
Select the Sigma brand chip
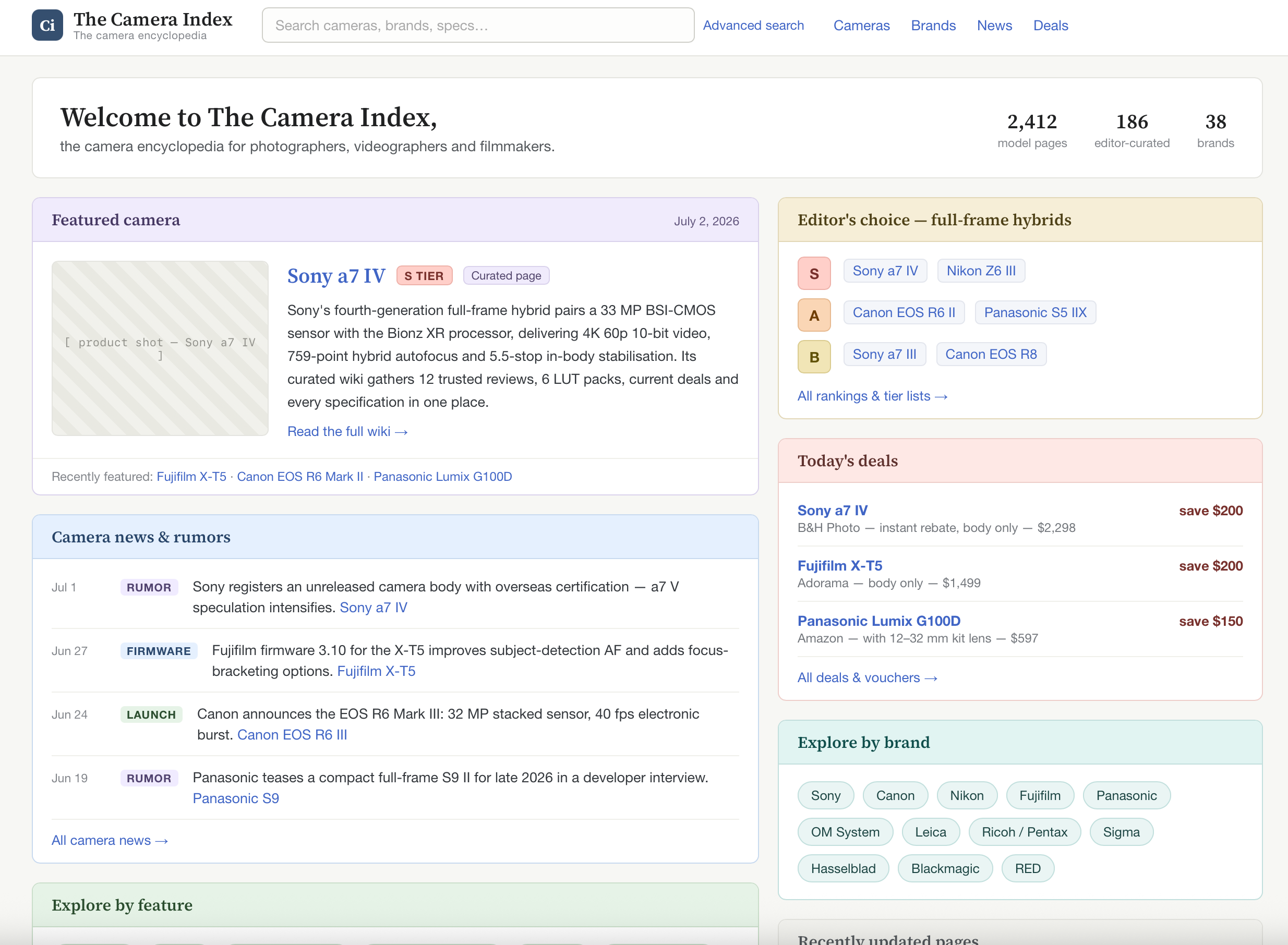(x=1121, y=832)
